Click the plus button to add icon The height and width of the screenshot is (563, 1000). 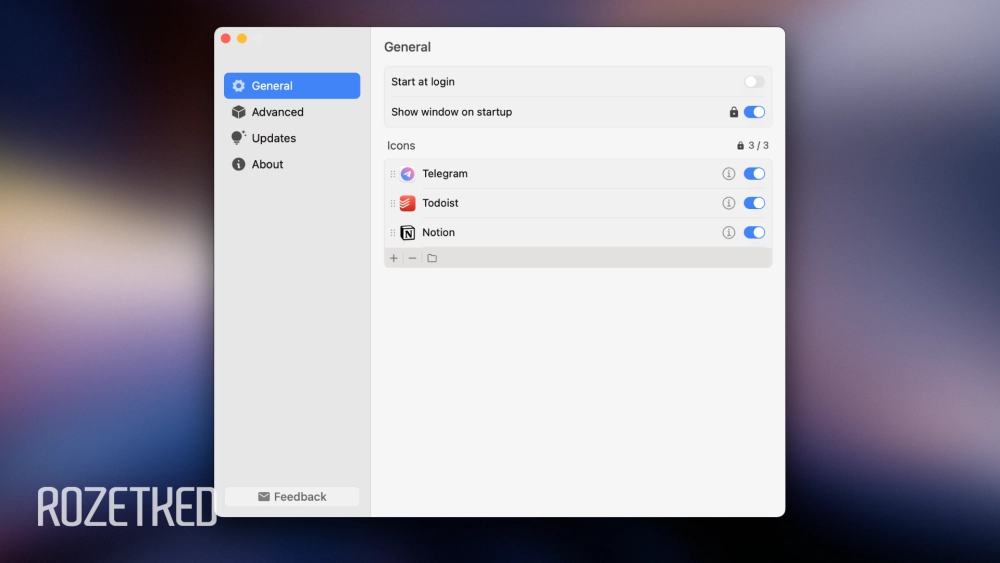pyautogui.click(x=394, y=258)
